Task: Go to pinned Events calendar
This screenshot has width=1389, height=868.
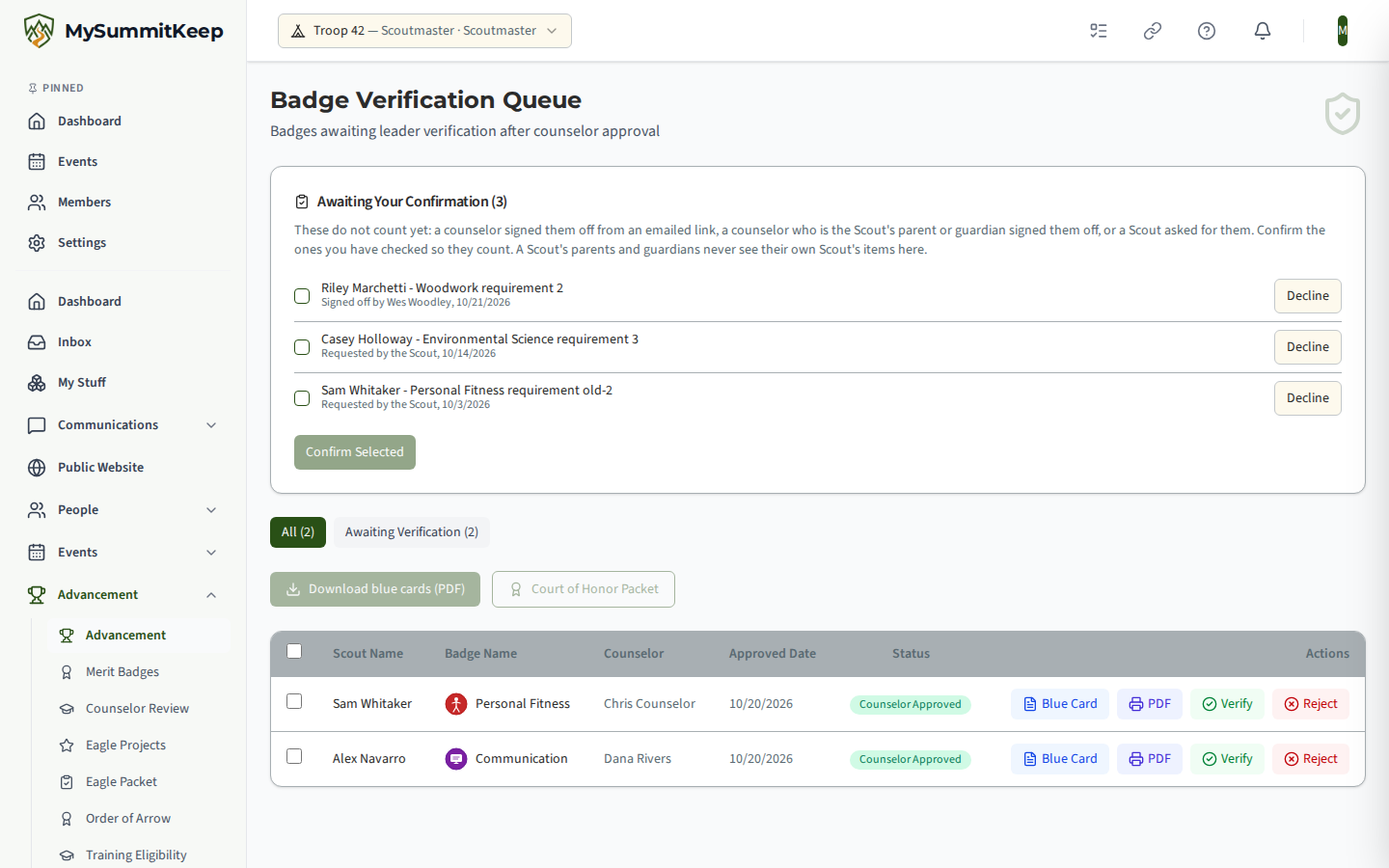Action: (123, 162)
